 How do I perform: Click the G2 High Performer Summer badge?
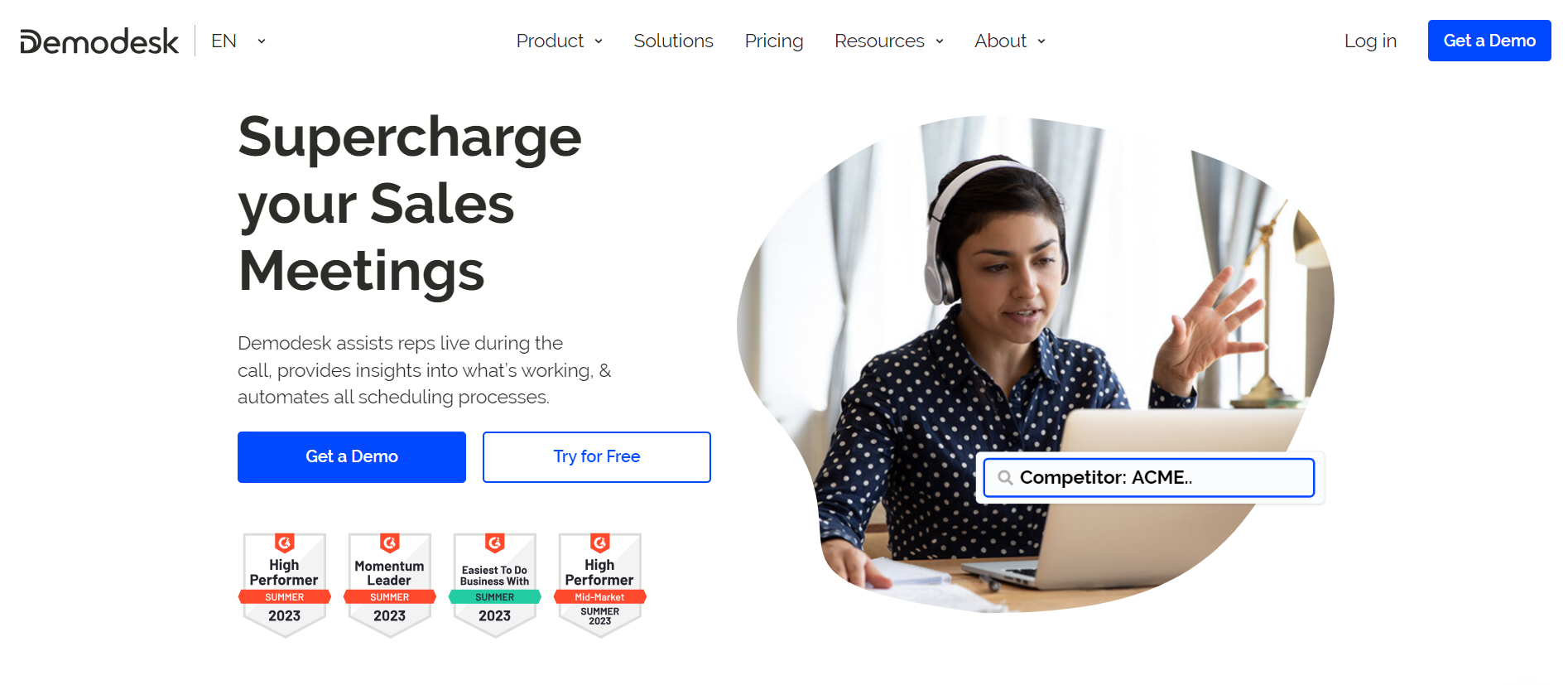click(x=284, y=585)
